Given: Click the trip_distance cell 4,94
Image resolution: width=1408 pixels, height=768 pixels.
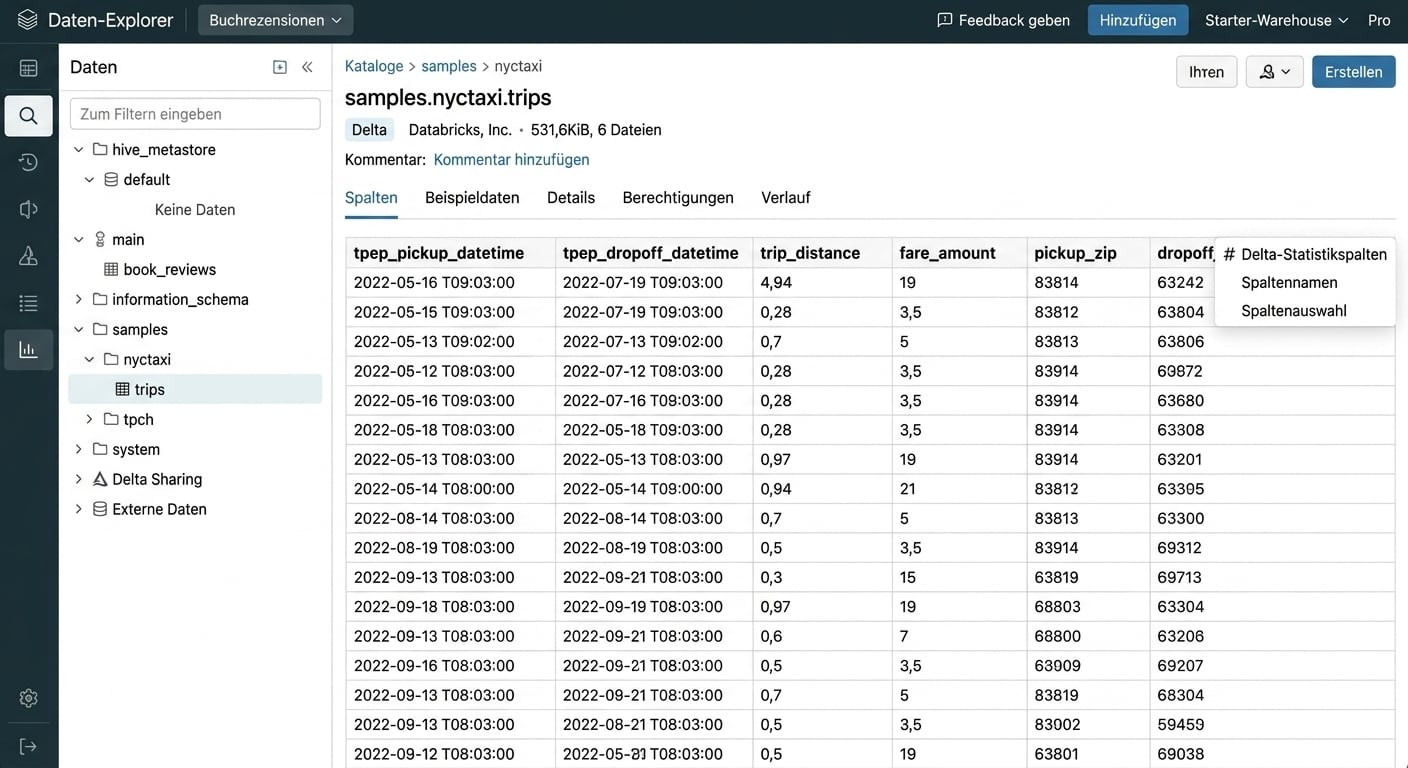Looking at the screenshot, I should point(822,282).
